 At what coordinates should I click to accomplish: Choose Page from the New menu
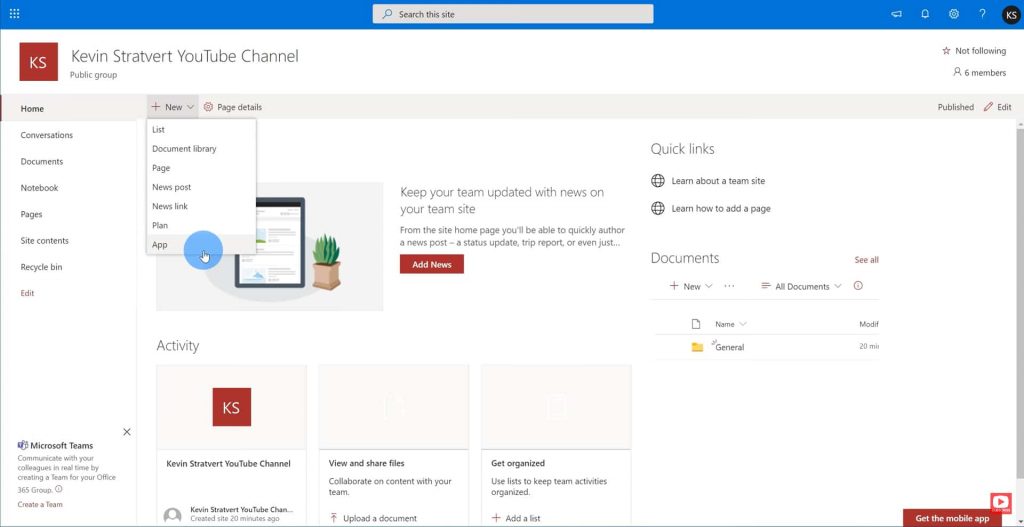(x=201, y=168)
